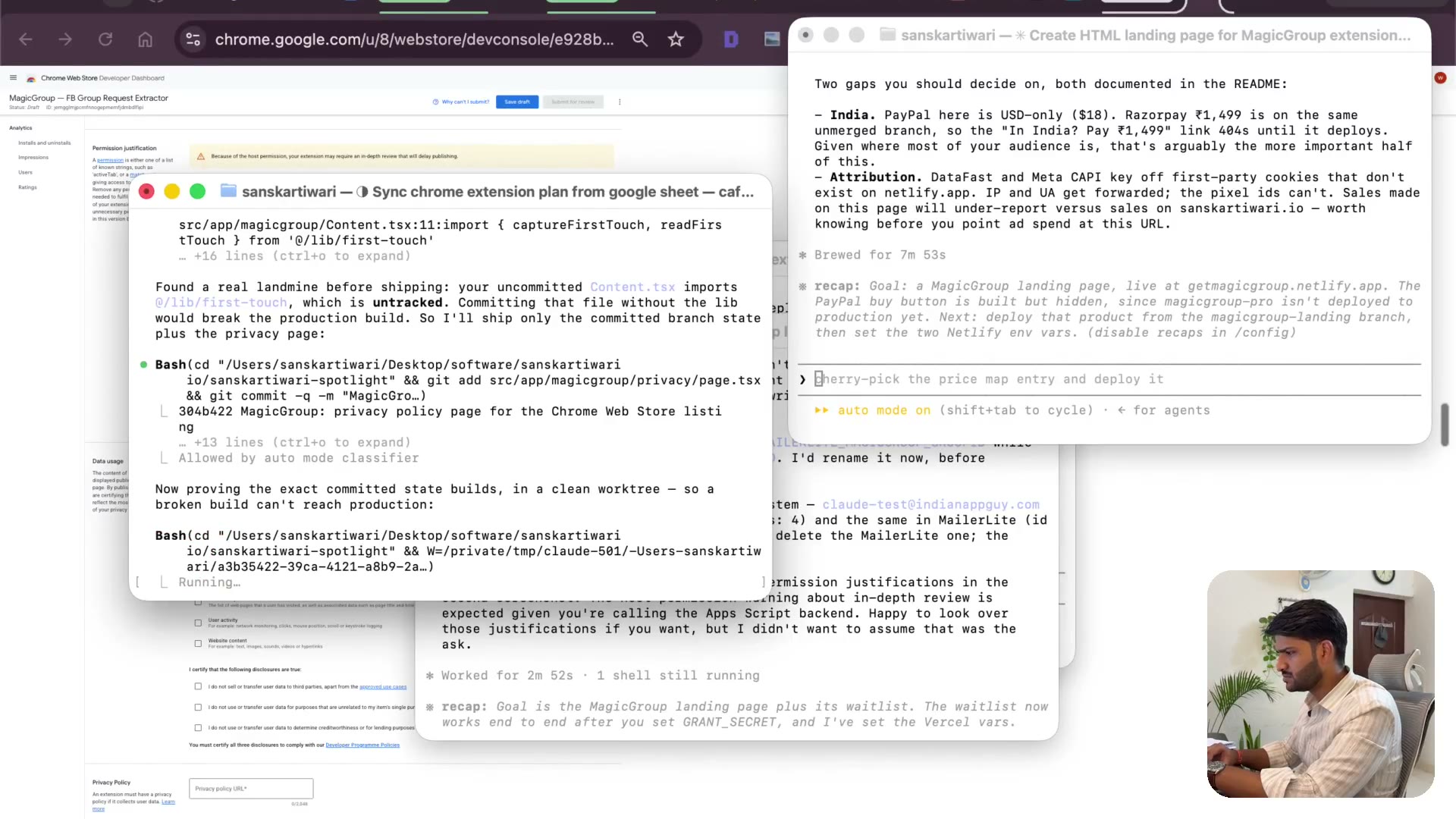Go forward in Chrome browser
Image resolution: width=1456 pixels, height=819 pixels.
[65, 39]
